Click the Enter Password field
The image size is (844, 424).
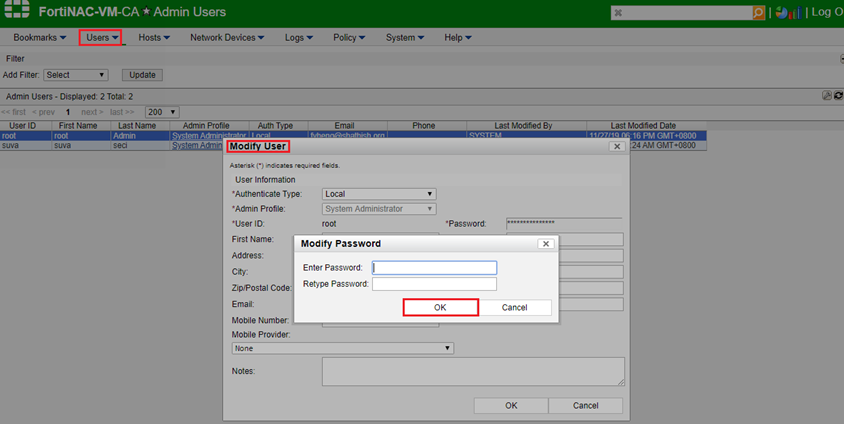coord(434,268)
